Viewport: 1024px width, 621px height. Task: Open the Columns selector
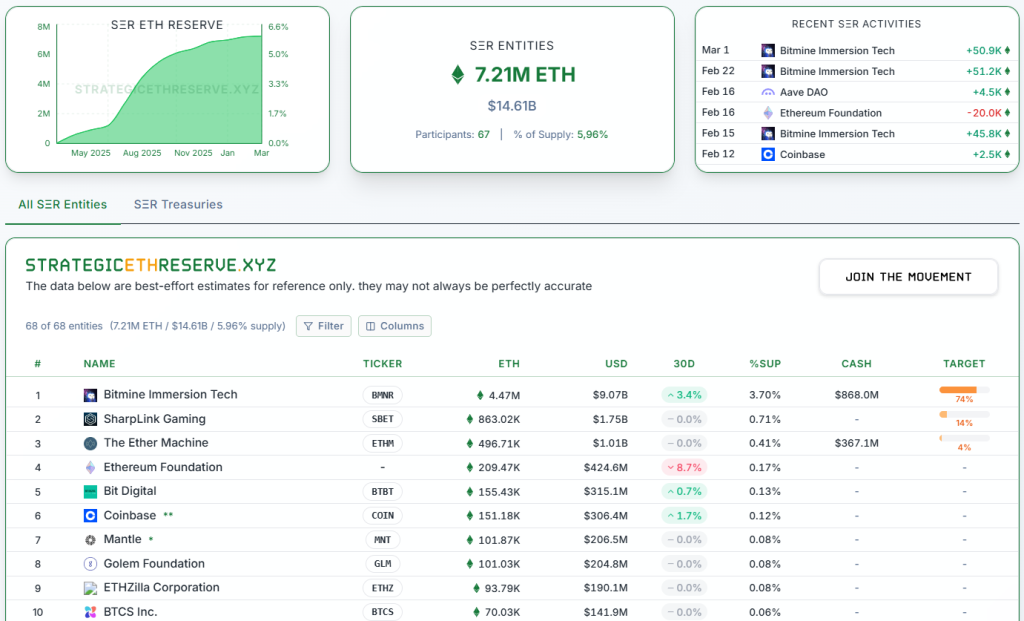click(394, 326)
